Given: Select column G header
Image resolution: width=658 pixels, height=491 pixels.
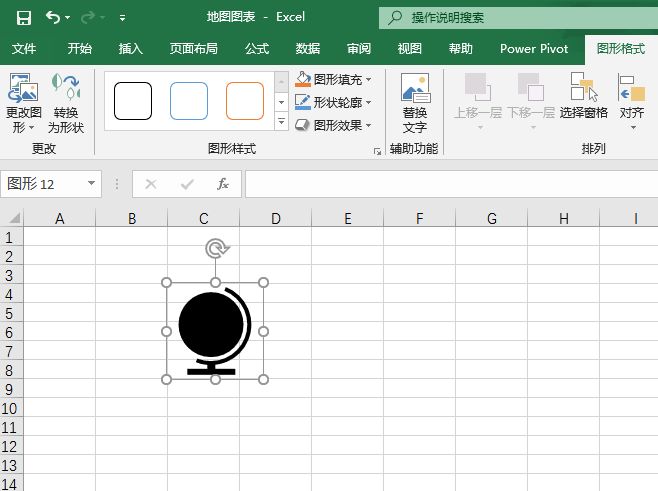Looking at the screenshot, I should (x=491, y=218).
